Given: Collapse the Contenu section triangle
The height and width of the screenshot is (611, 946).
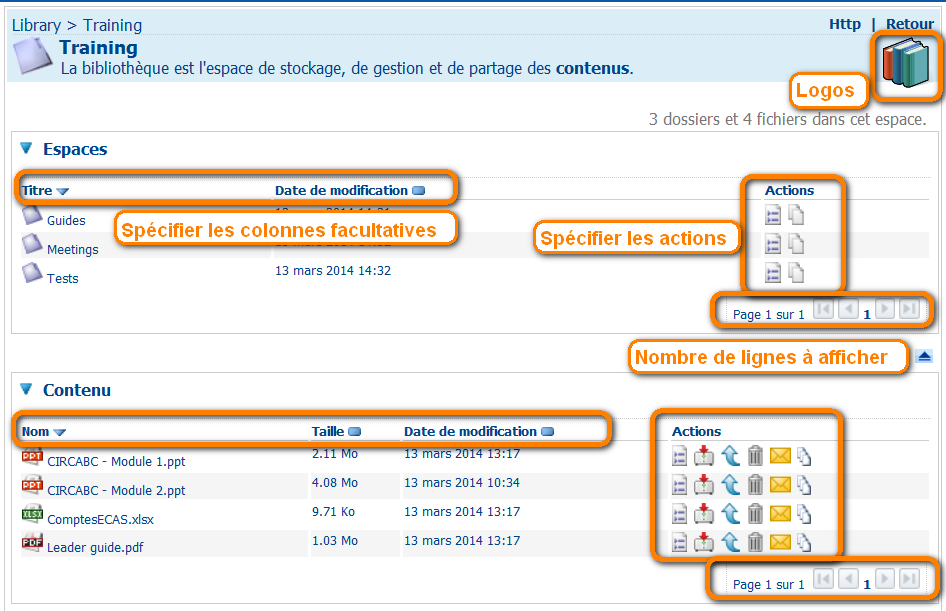Looking at the screenshot, I should pyautogui.click(x=26, y=389).
